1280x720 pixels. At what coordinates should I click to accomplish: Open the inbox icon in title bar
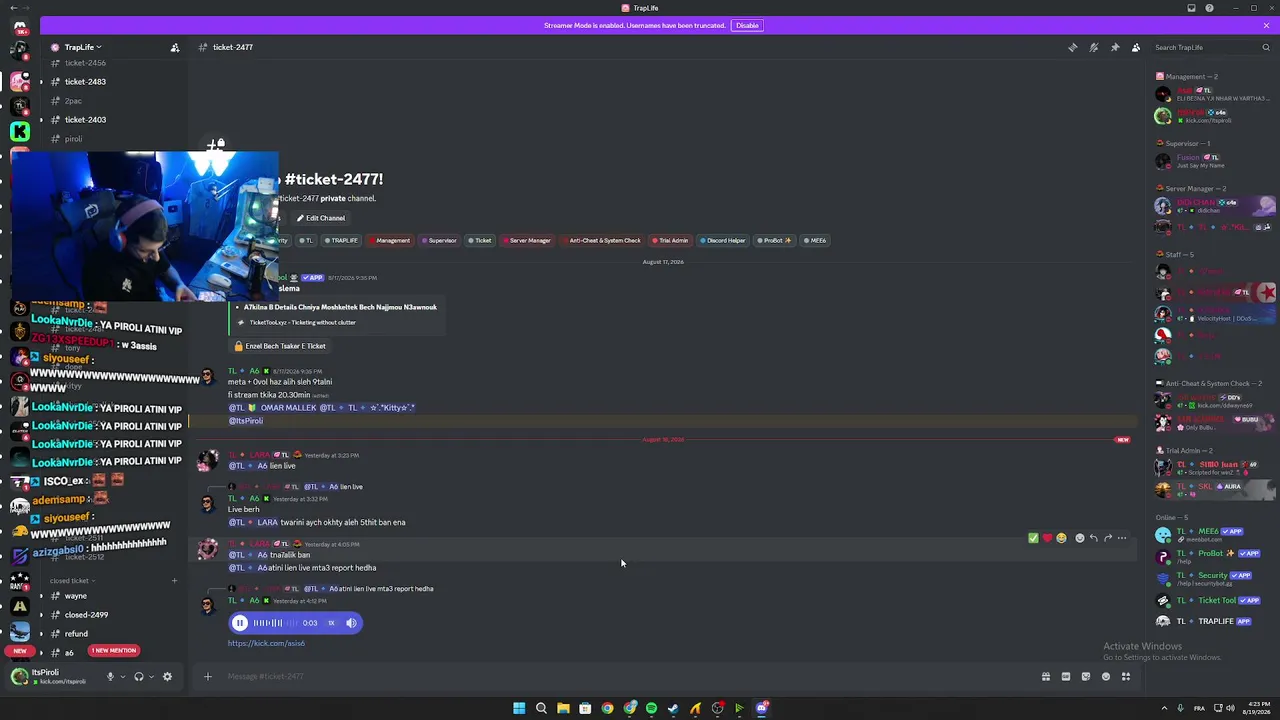(x=1191, y=8)
